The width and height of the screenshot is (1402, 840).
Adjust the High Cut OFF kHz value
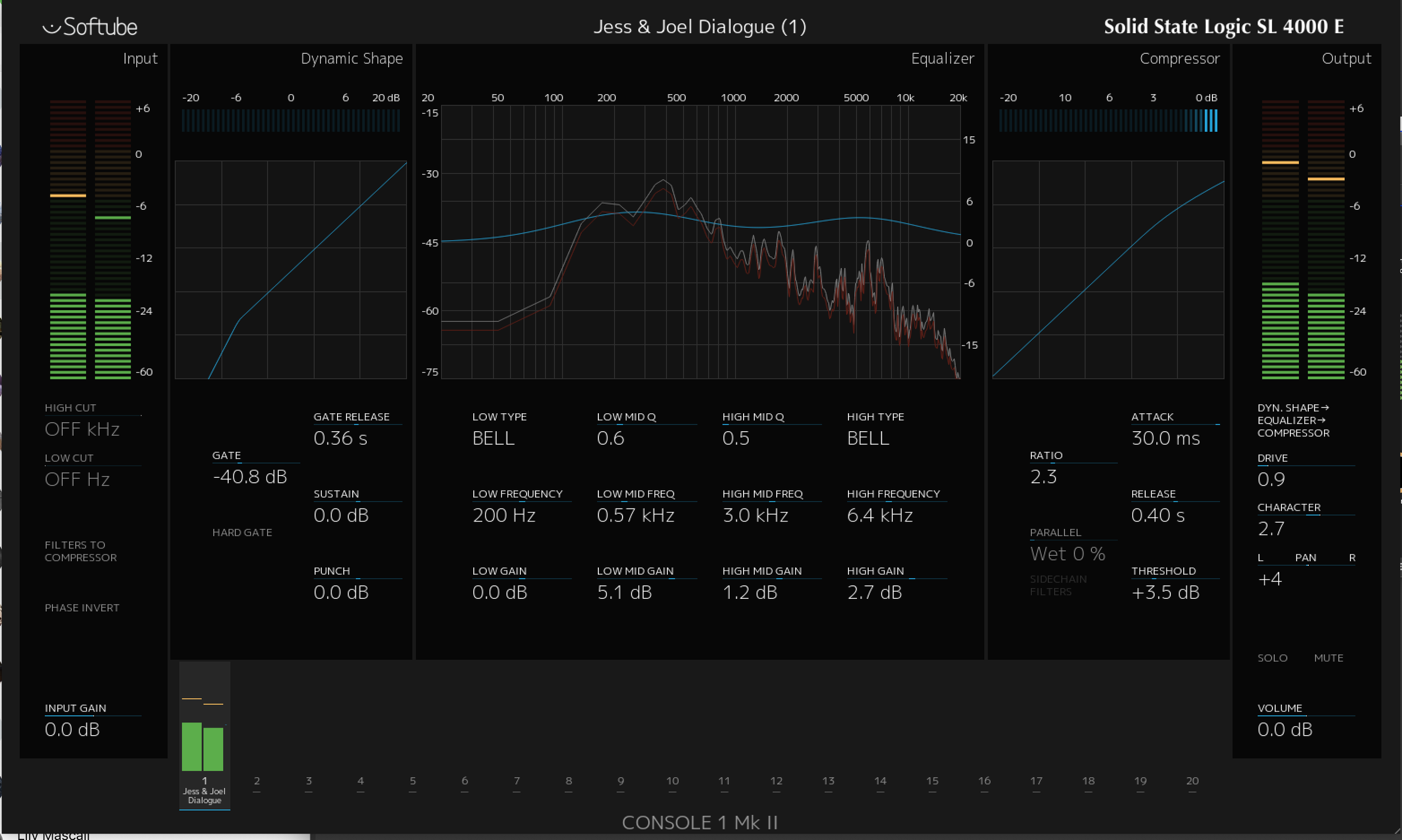[82, 429]
